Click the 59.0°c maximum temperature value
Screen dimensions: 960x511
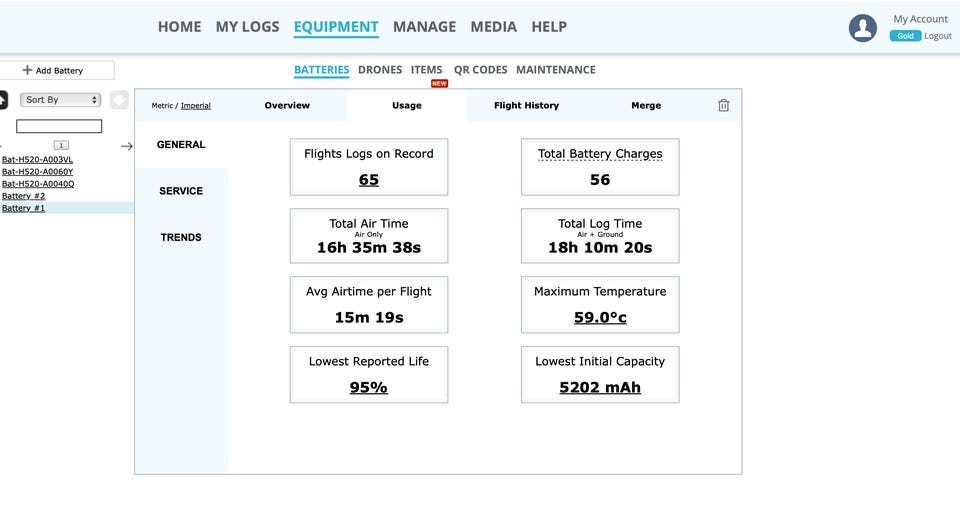600,318
